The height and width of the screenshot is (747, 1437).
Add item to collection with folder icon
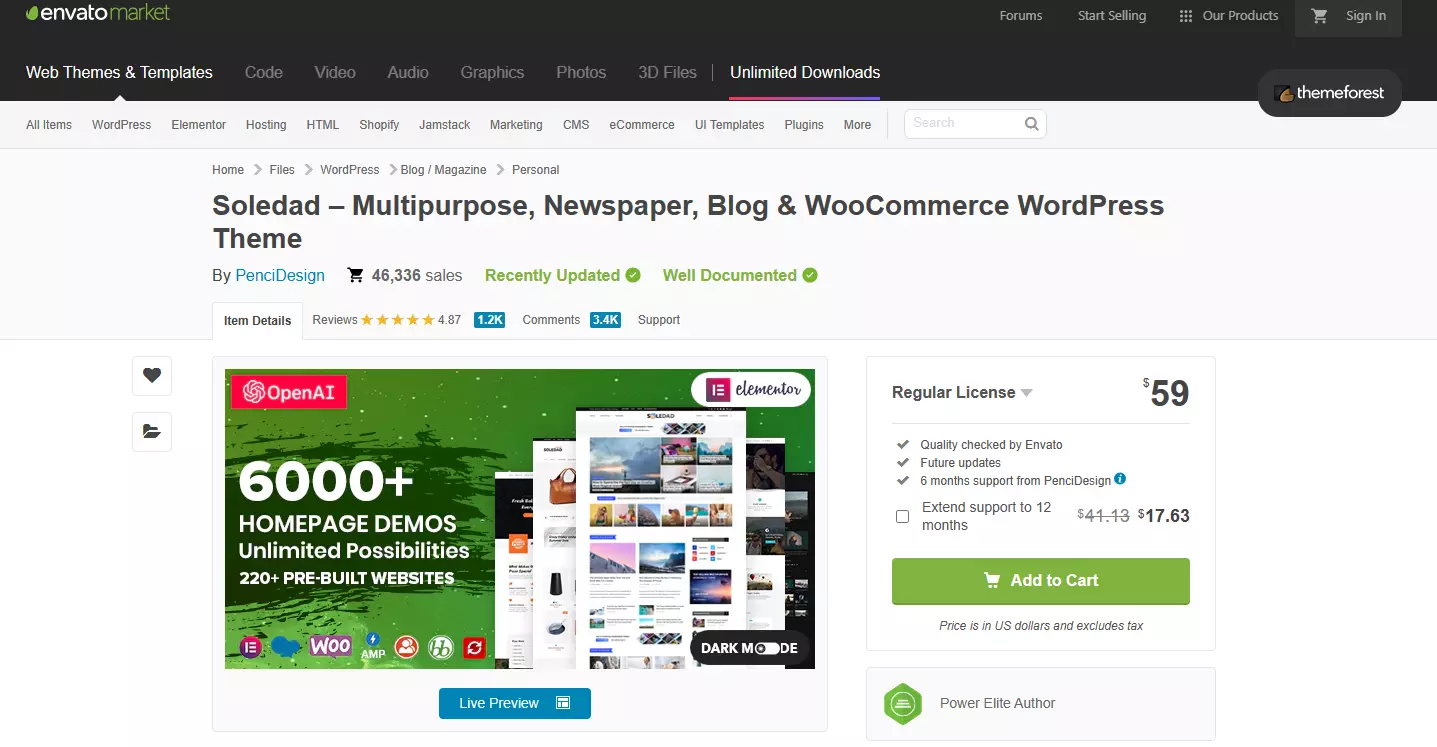coord(152,432)
